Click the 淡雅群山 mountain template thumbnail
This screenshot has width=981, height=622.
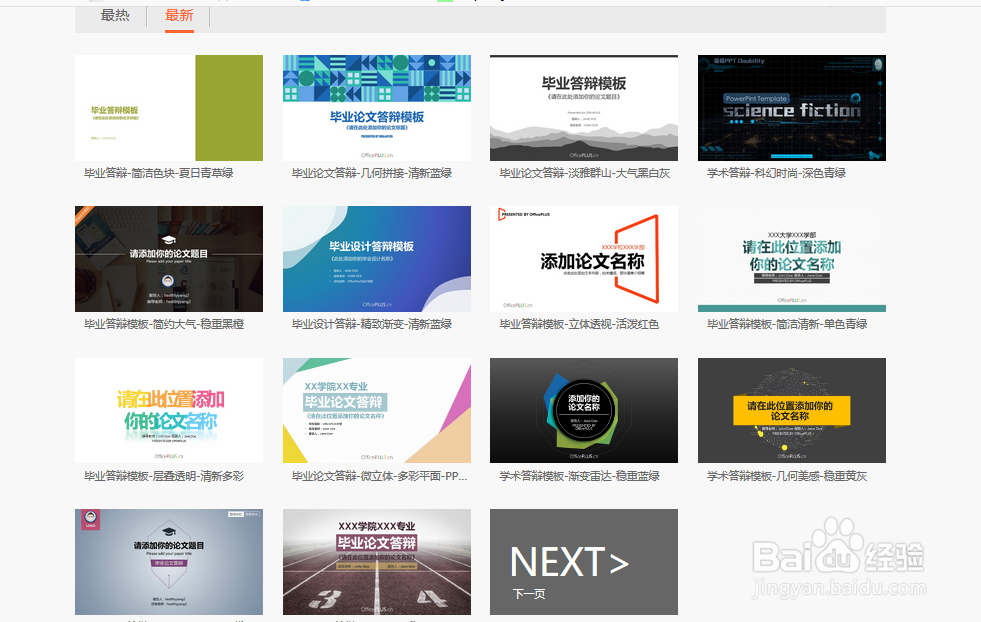583,108
